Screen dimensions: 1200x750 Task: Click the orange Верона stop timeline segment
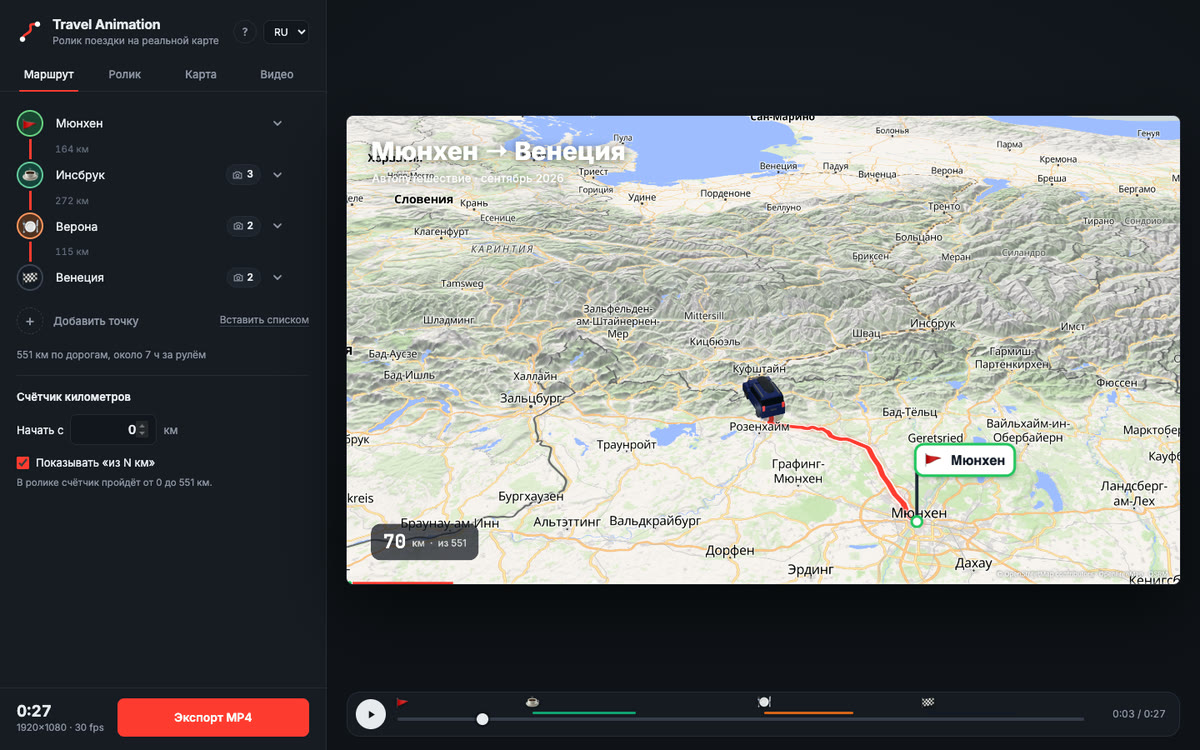808,712
